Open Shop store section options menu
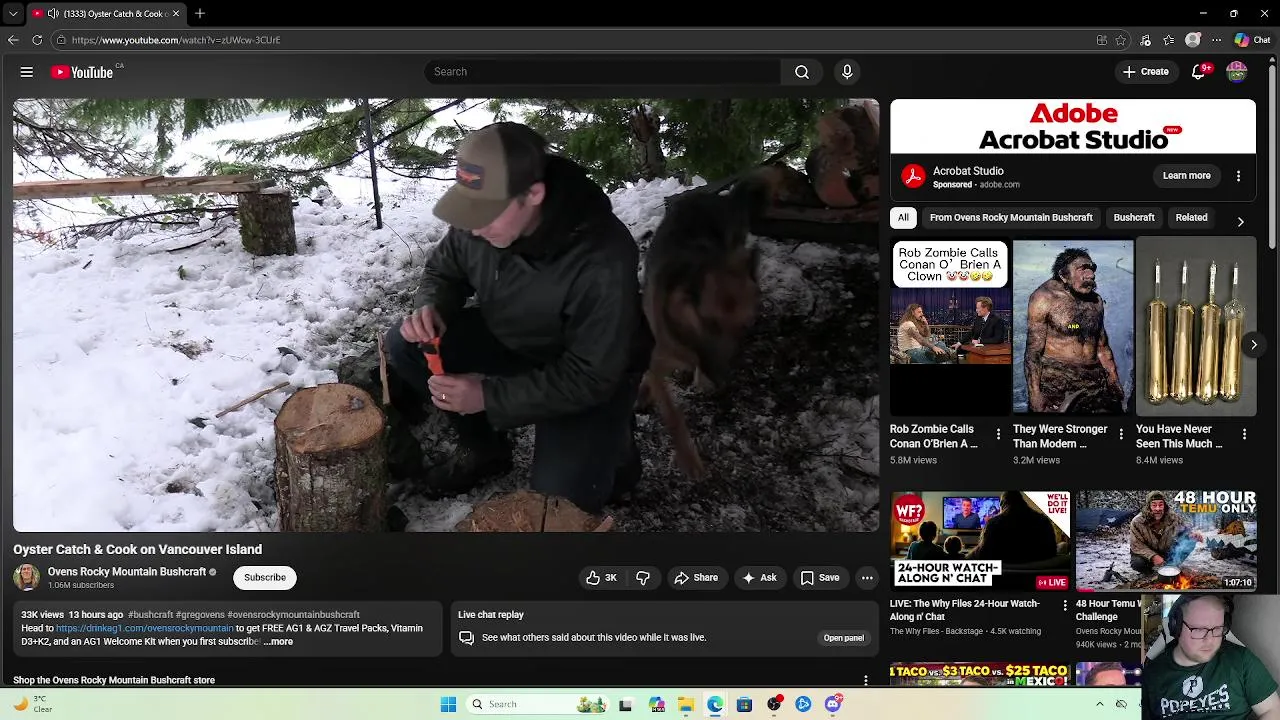 click(866, 680)
